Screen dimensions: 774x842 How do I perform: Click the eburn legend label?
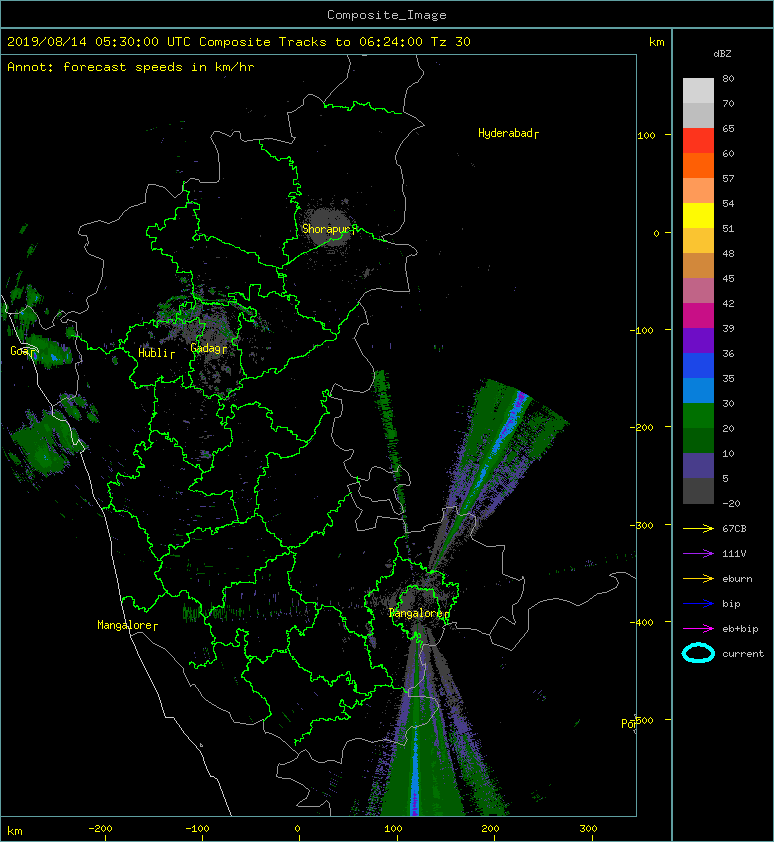click(737, 579)
